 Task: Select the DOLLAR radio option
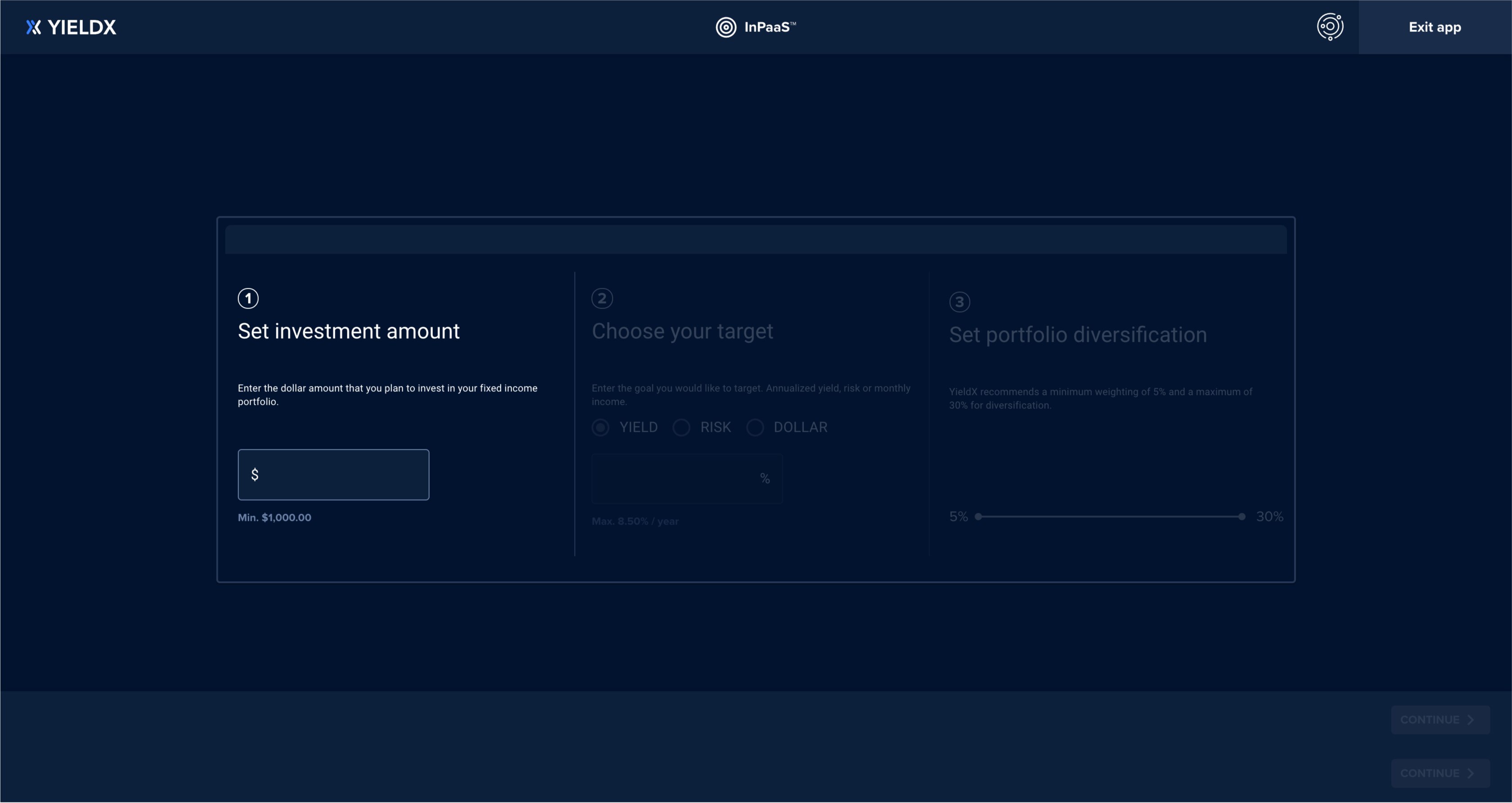click(x=755, y=427)
